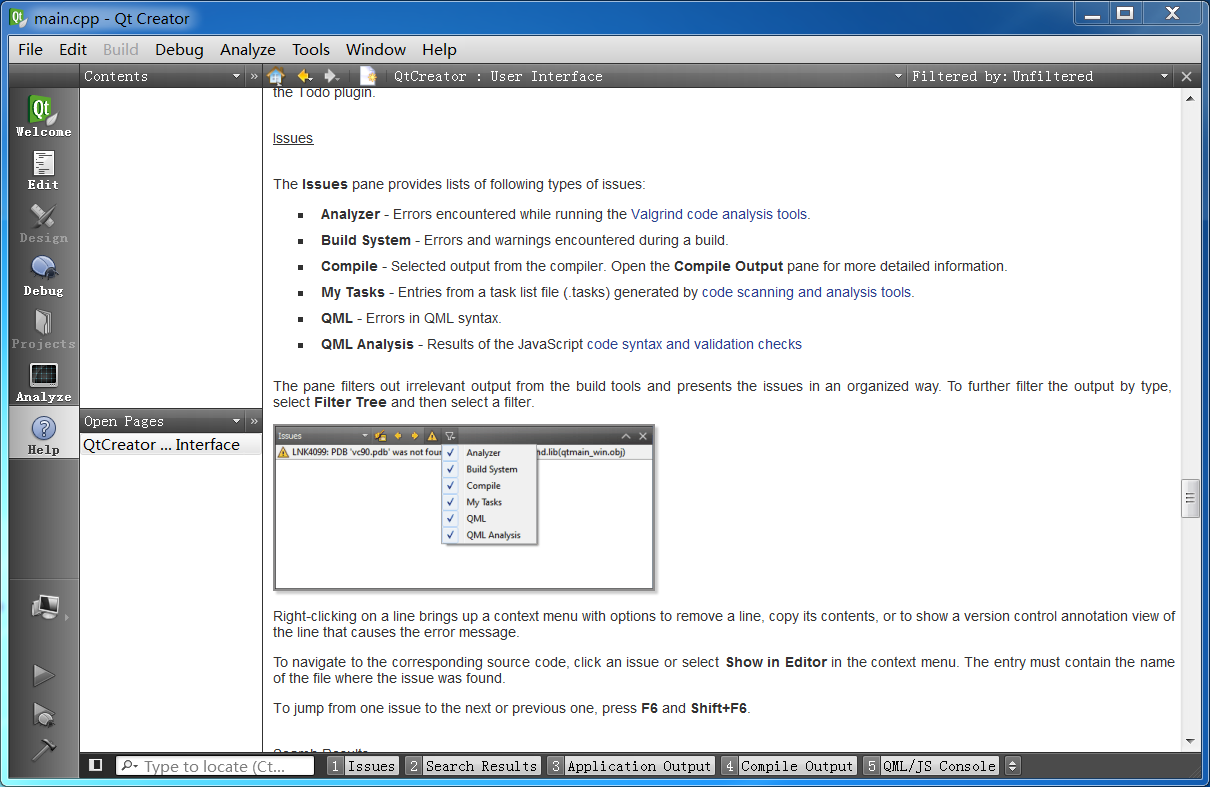This screenshot has width=1210, height=787.
Task: Follow the Valgrind code analysis tools link
Action: [x=719, y=214]
